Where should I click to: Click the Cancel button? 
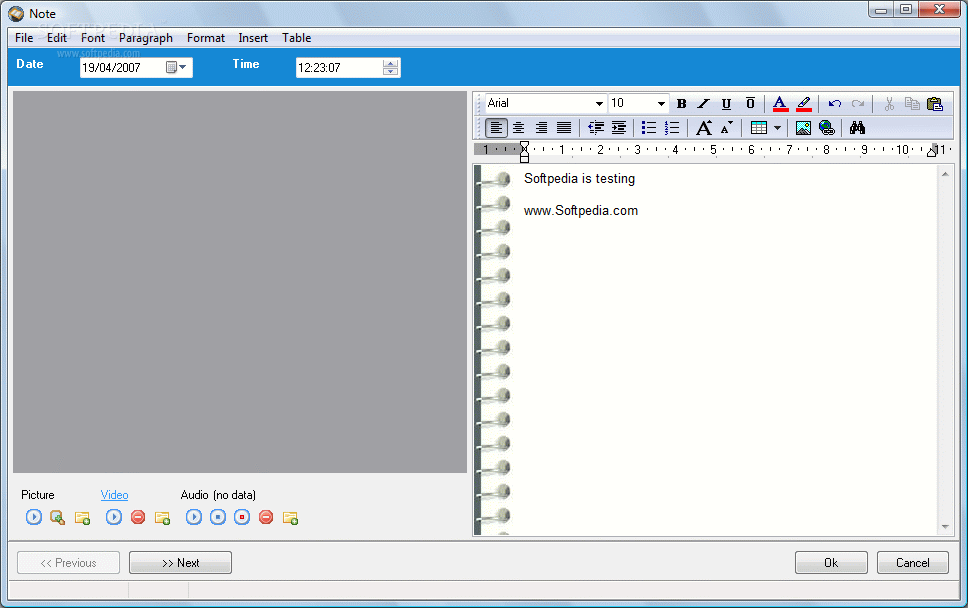[912, 563]
